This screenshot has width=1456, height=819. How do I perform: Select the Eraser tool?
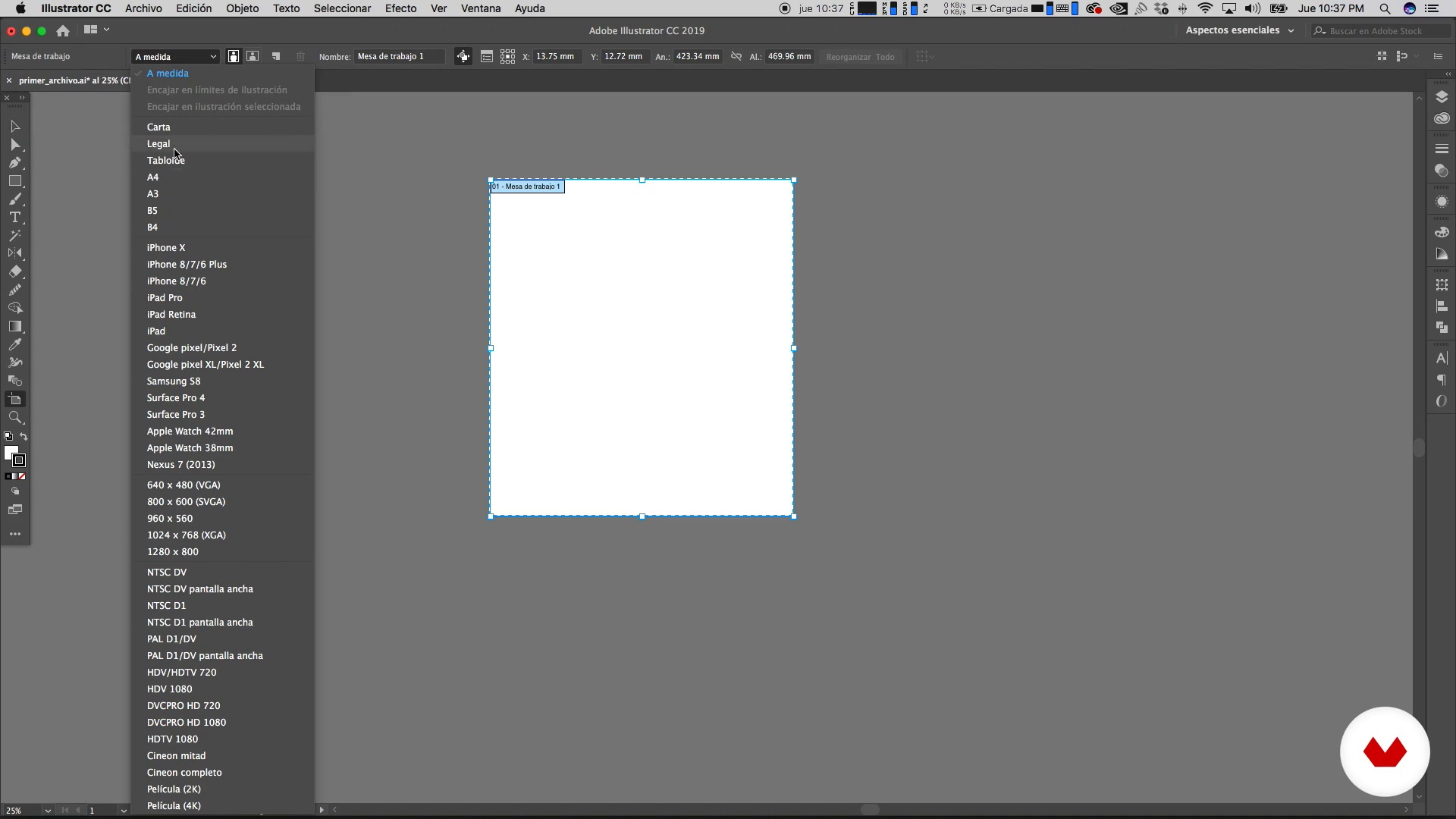coord(14,271)
